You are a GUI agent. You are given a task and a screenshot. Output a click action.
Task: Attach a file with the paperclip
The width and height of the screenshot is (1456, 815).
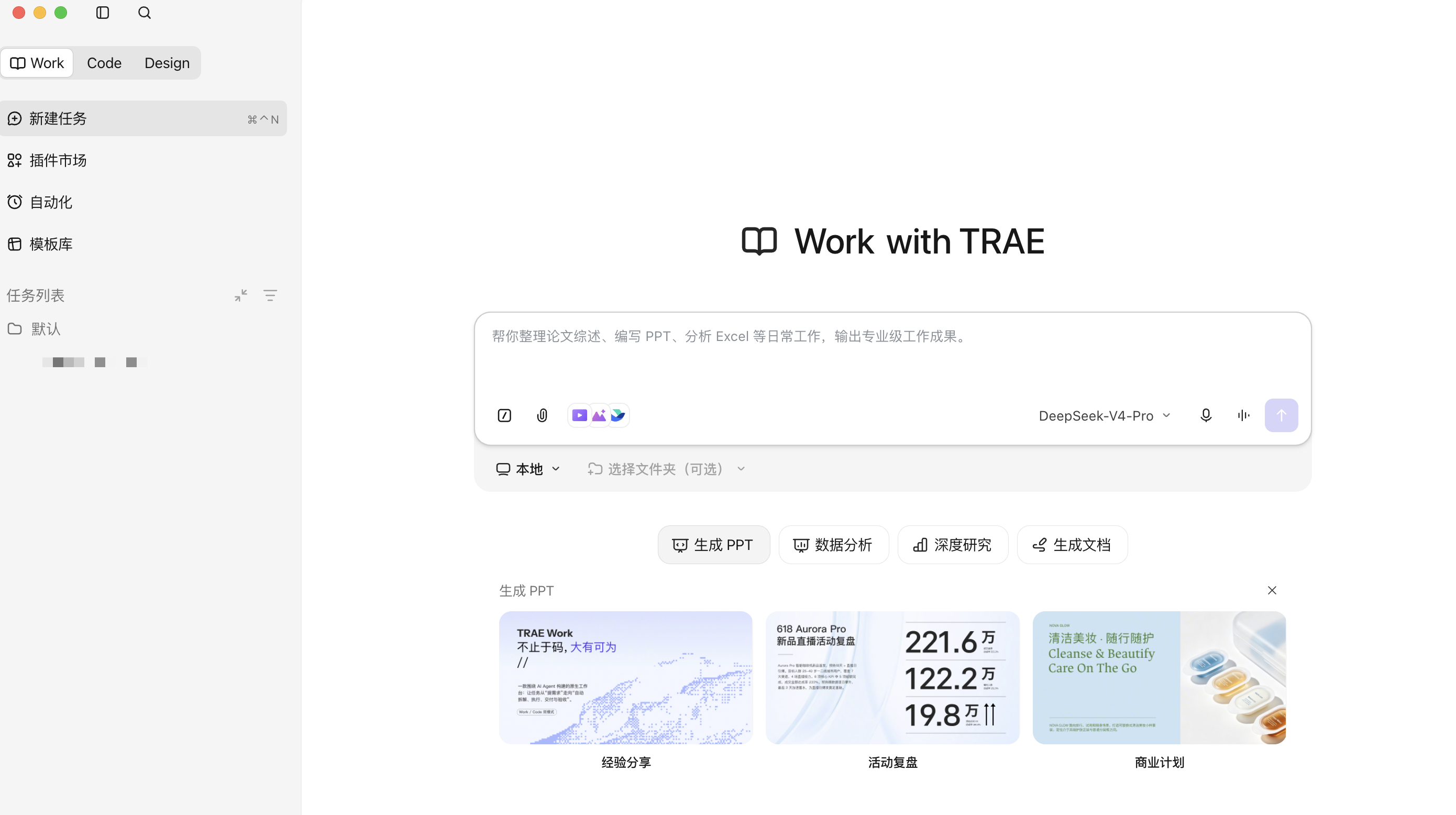click(x=542, y=415)
